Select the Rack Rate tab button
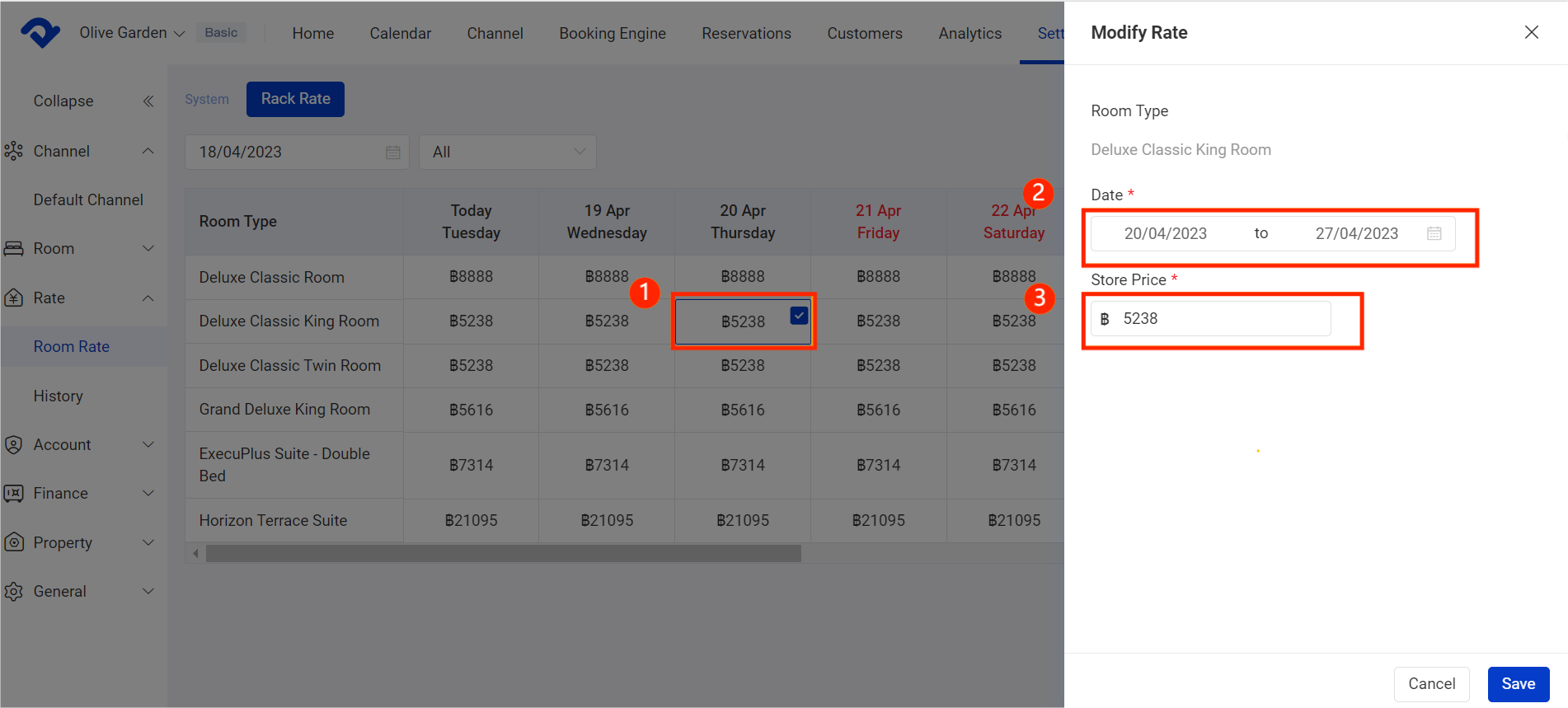 tap(295, 99)
